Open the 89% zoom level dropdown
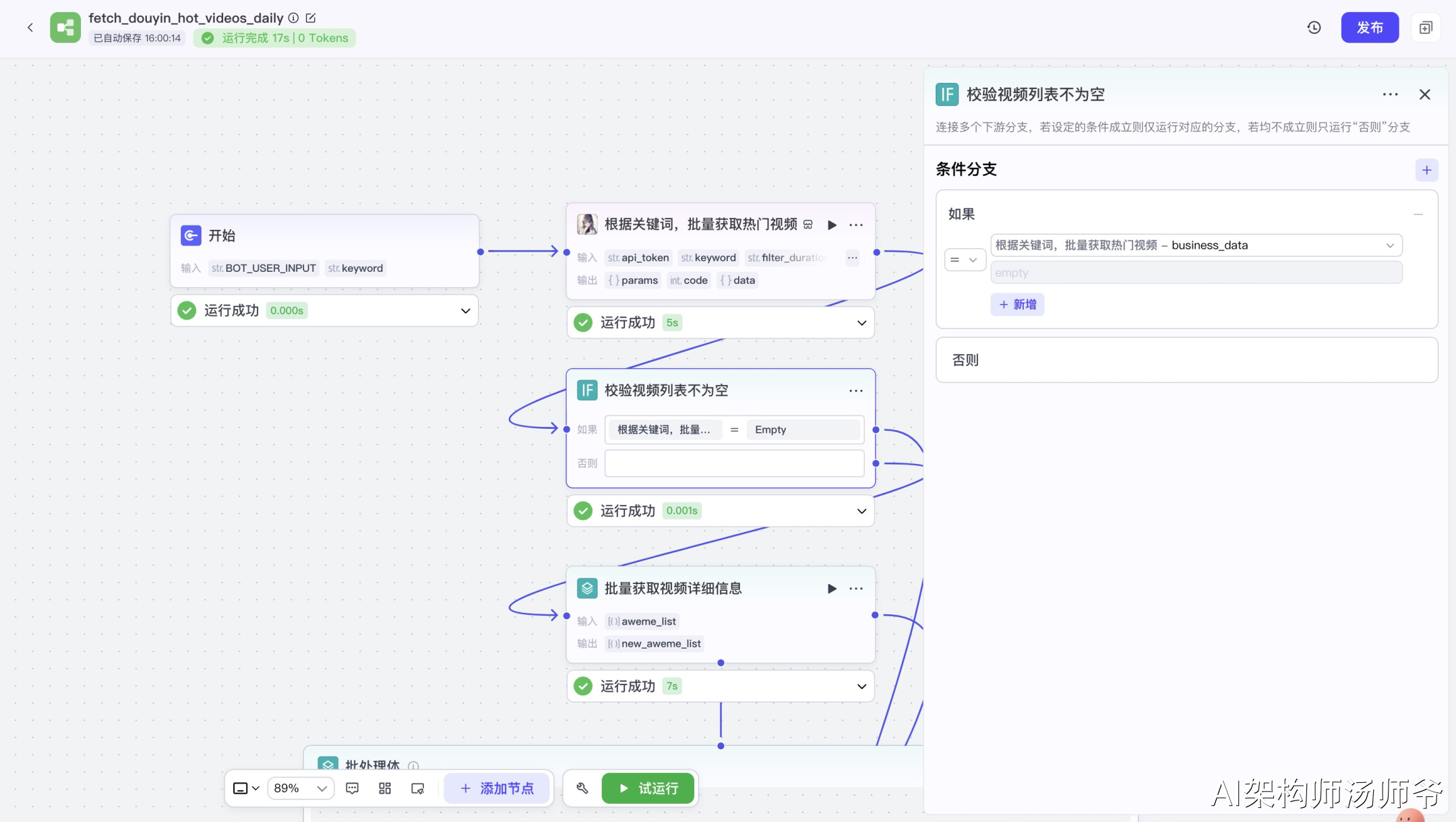The height and width of the screenshot is (822, 1456). click(301, 788)
